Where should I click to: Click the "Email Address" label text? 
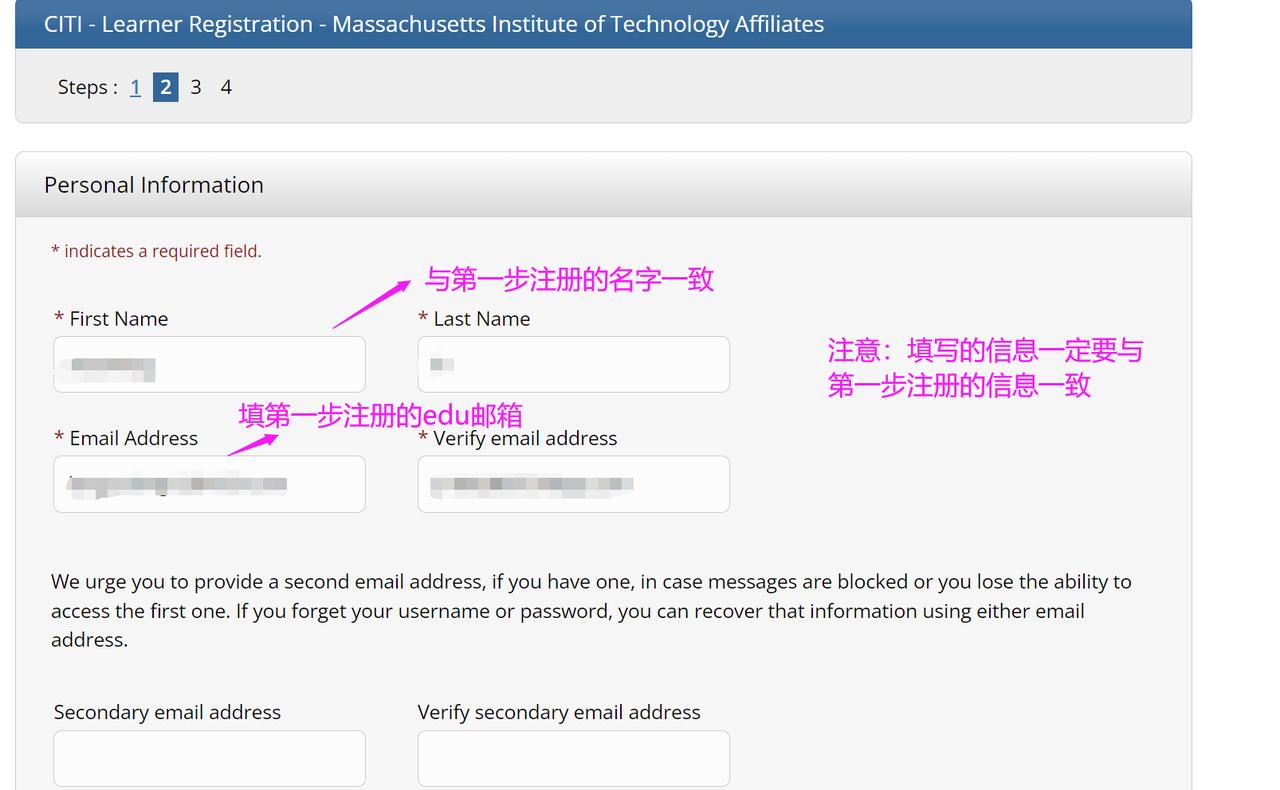[133, 438]
